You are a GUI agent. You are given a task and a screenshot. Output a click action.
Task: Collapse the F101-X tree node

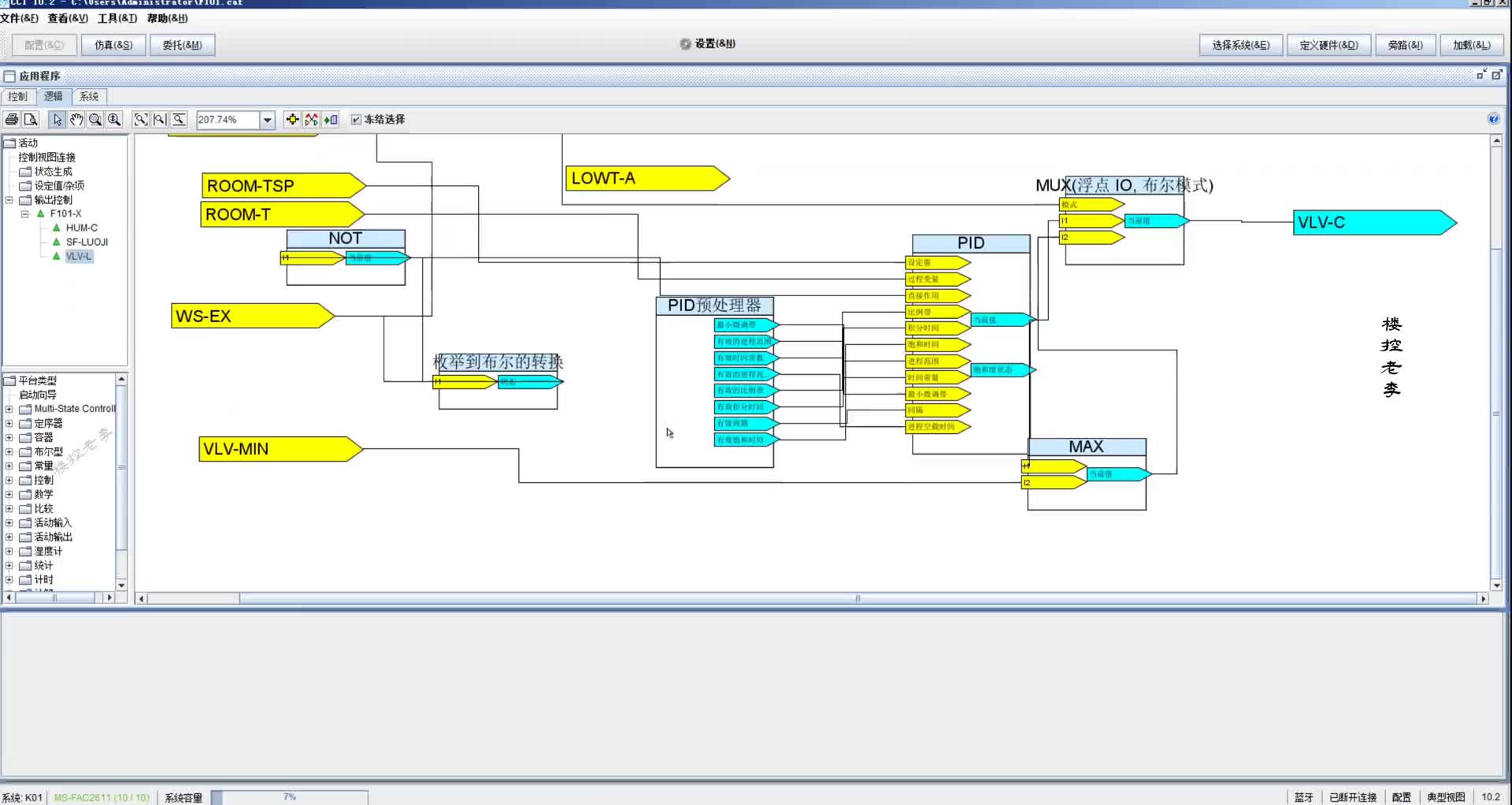[x=24, y=213]
